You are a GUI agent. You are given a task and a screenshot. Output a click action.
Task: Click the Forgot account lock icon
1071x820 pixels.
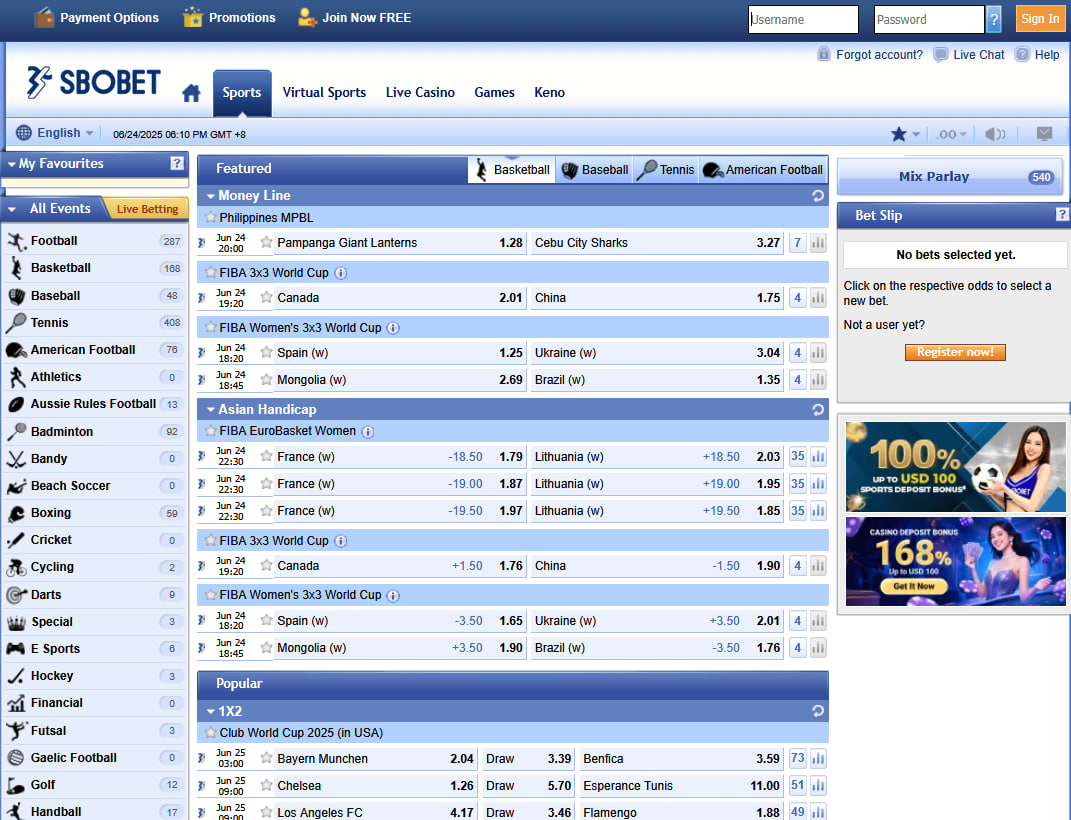824,54
